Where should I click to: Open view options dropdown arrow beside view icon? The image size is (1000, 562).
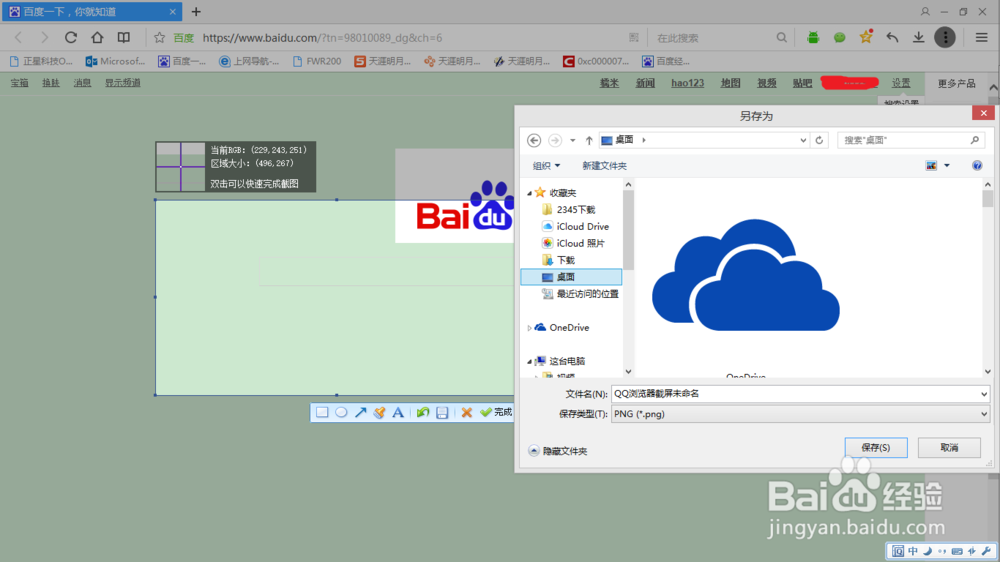[x=947, y=166]
